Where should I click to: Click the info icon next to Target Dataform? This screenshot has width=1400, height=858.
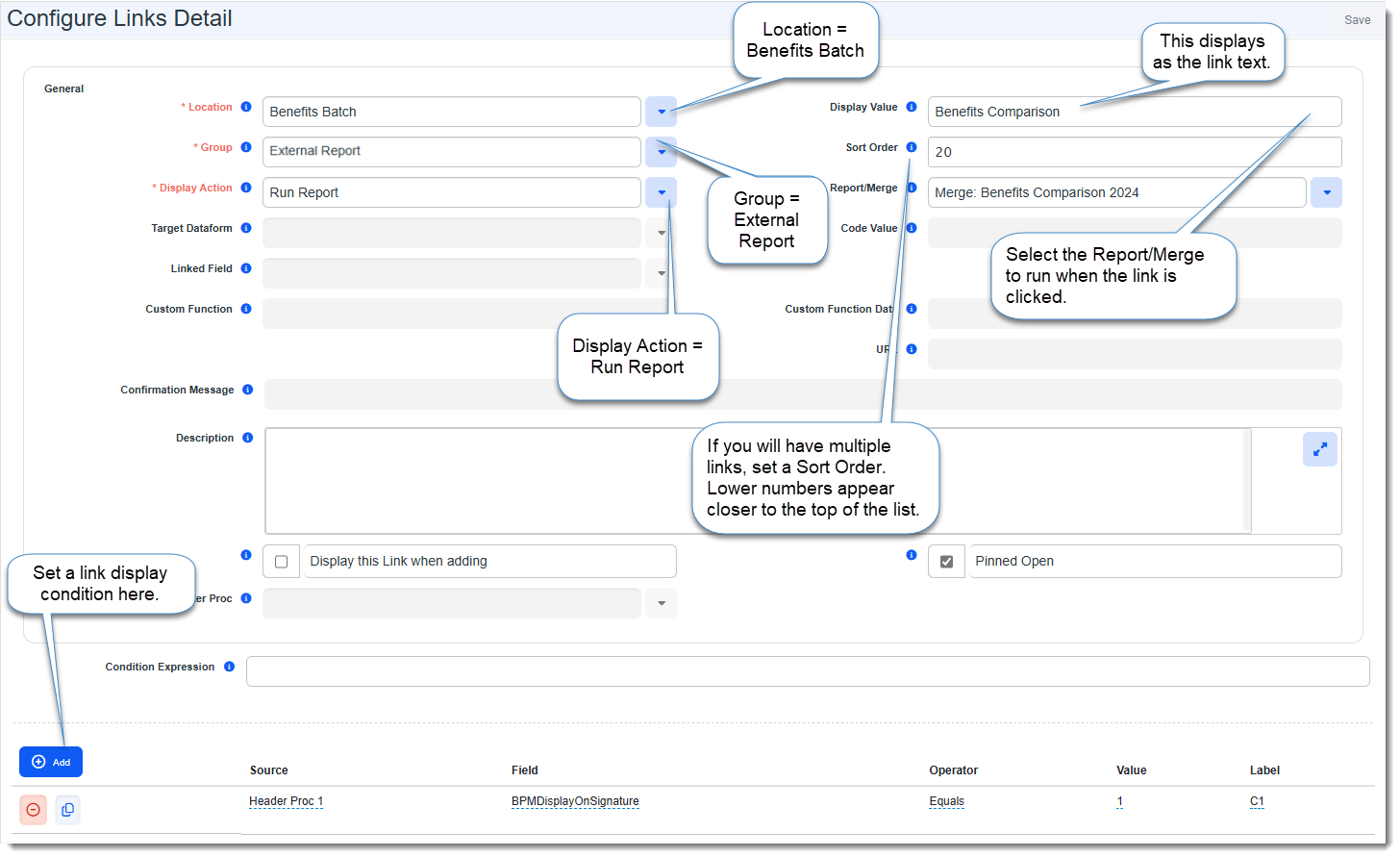coord(246,228)
